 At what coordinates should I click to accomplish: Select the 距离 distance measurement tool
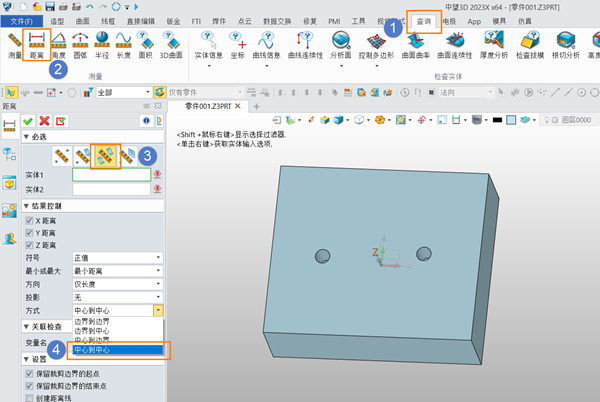(37, 45)
